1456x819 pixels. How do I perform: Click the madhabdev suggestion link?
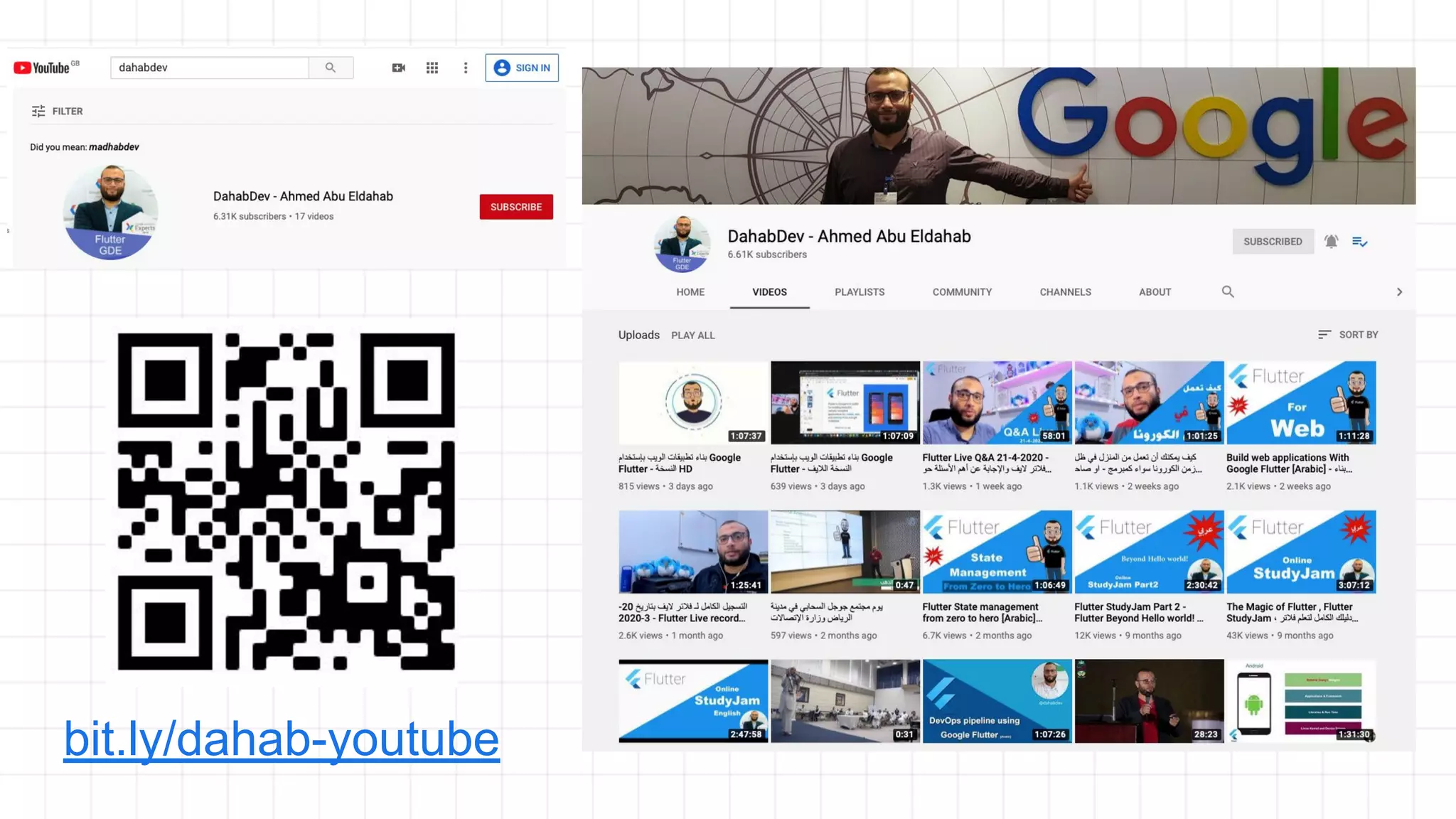tap(114, 147)
